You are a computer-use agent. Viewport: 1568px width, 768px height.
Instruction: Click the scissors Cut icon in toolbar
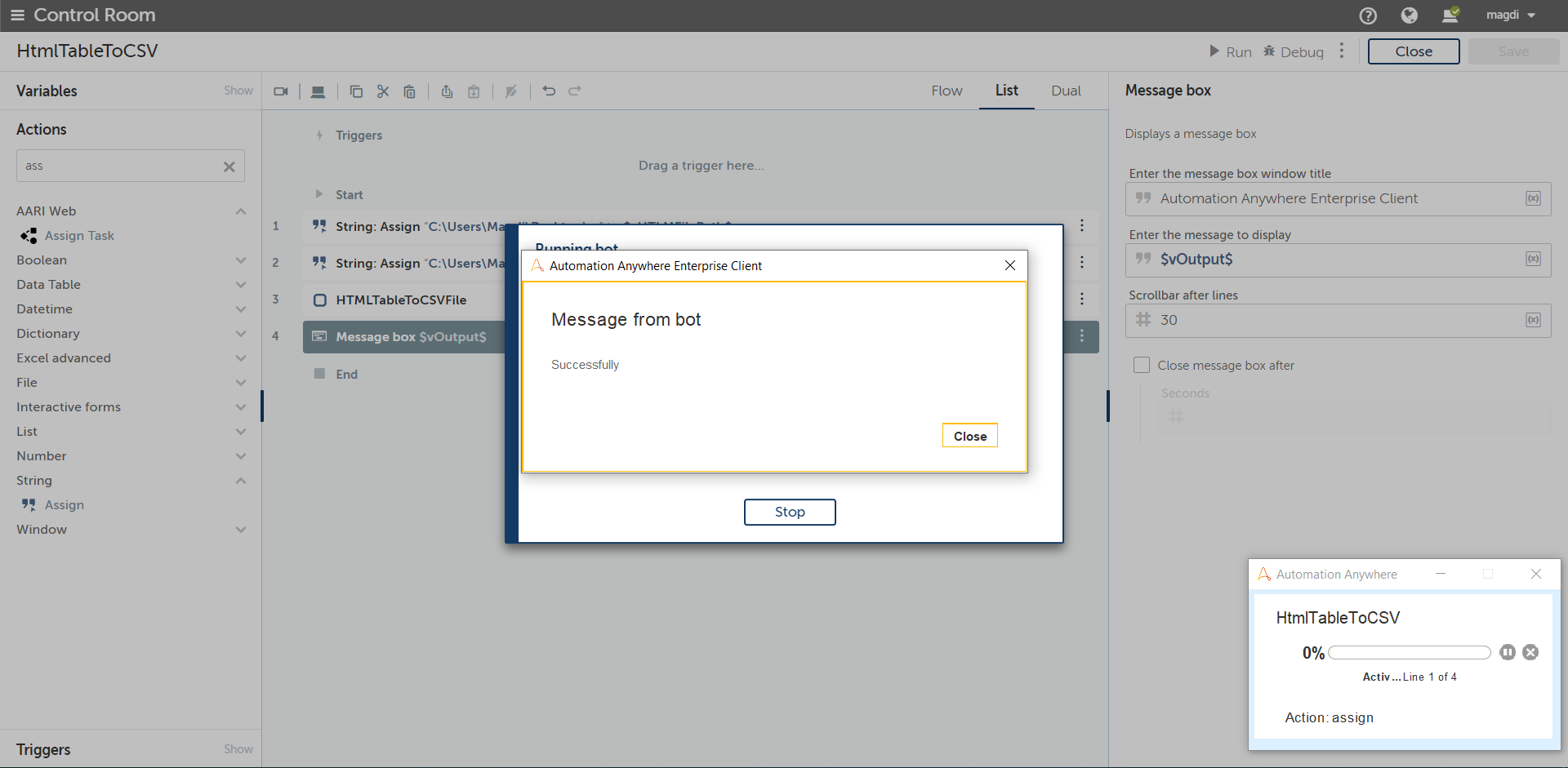click(383, 91)
